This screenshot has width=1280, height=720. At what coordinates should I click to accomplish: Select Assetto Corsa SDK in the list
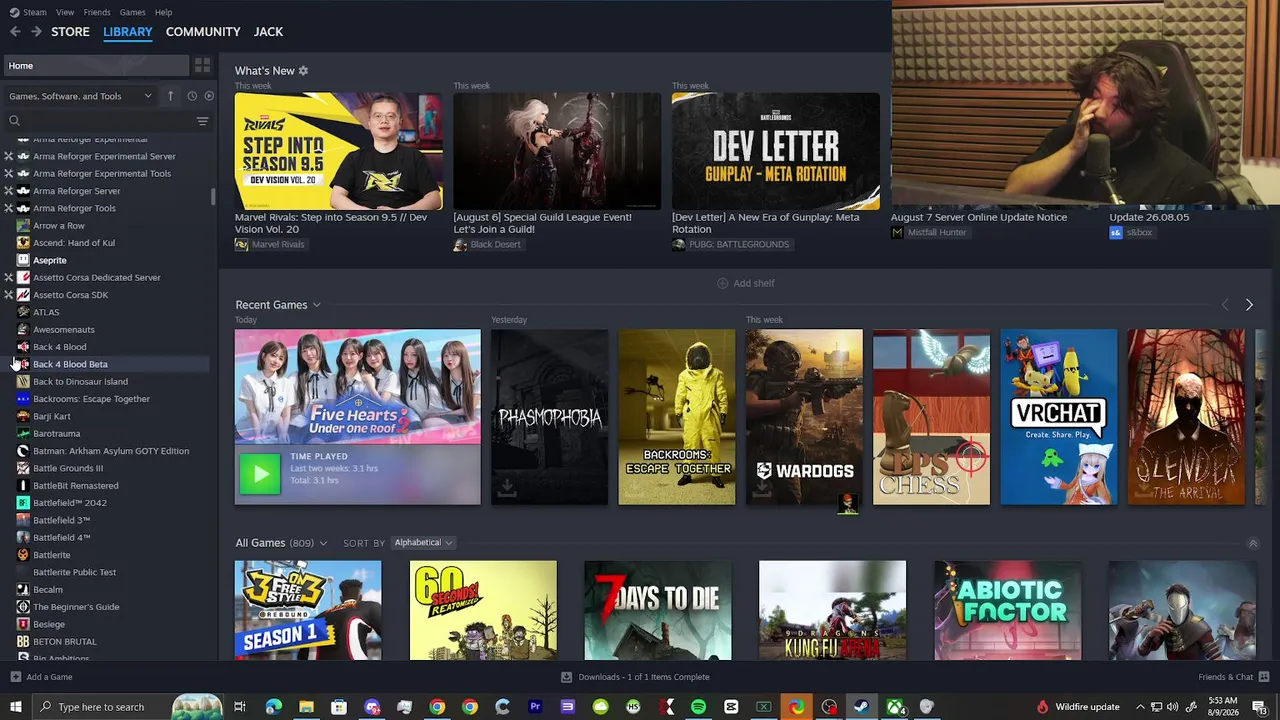(71, 295)
